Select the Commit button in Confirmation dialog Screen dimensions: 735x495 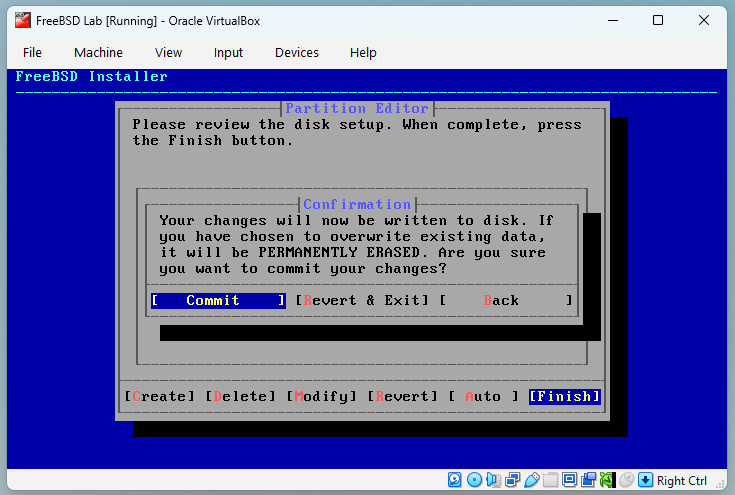click(x=218, y=300)
